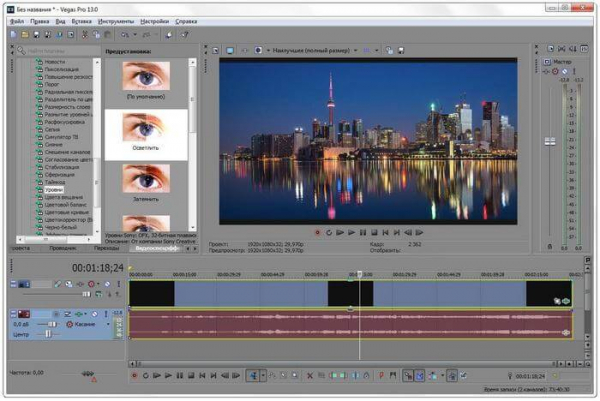
Task: Delete selection with the red X icon
Action: tap(310, 376)
